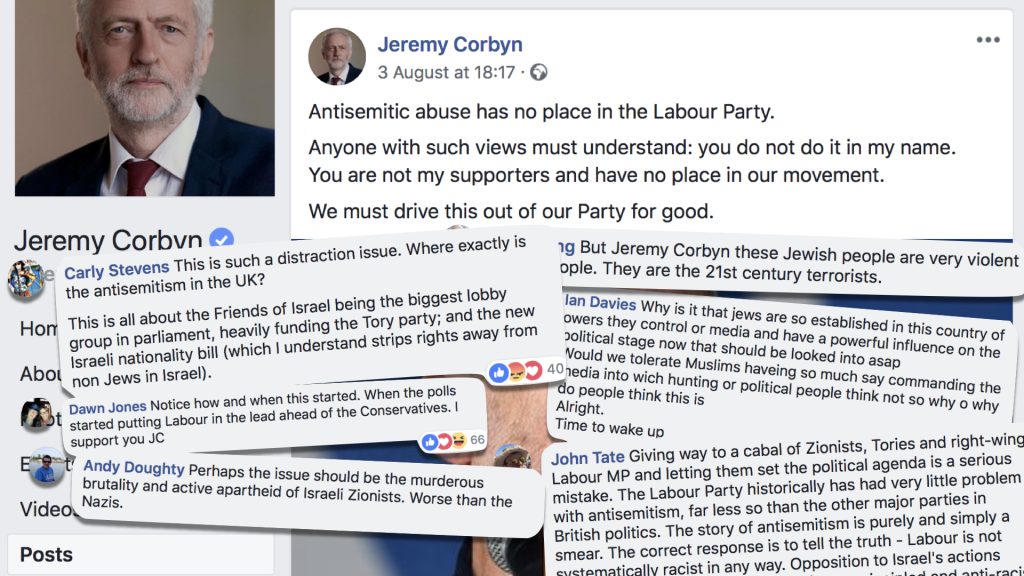Open Ian Davies' commenter profile link

click(x=600, y=302)
